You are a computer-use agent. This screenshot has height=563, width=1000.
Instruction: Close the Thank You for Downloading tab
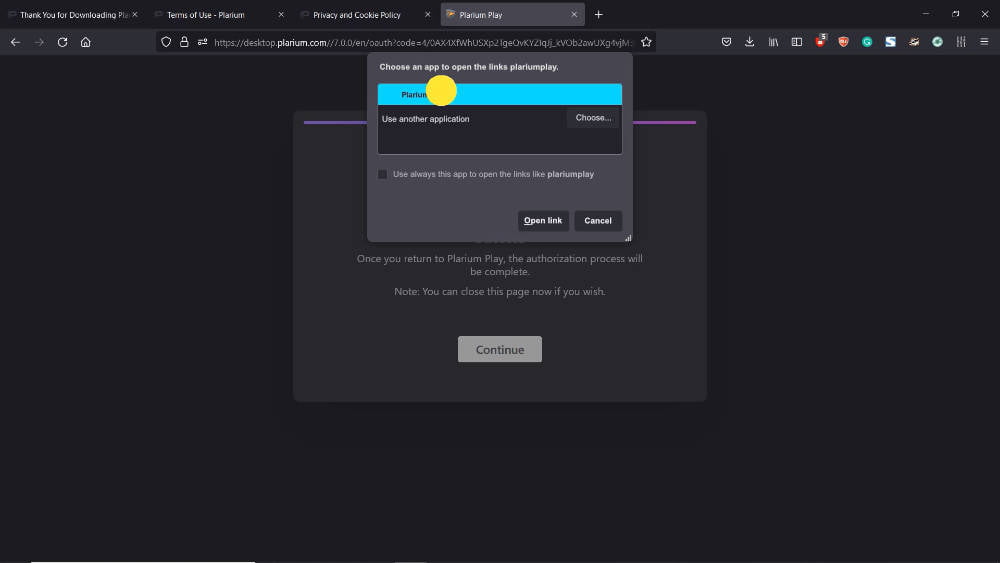point(135,14)
